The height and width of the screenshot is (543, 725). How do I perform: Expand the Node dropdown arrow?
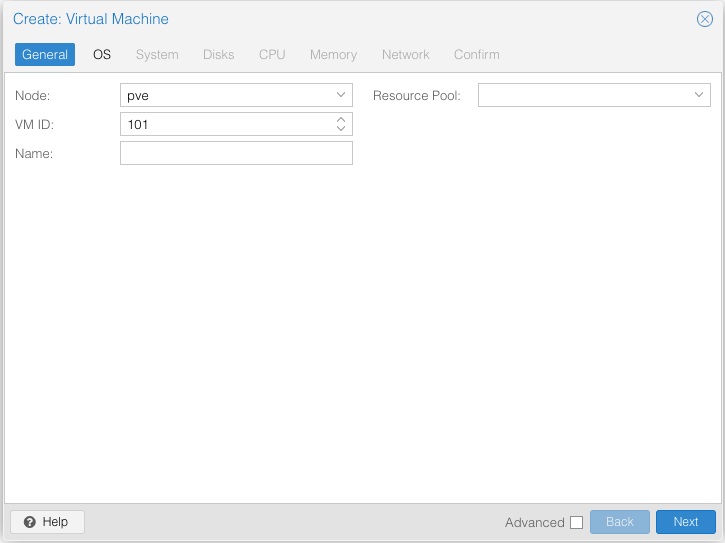point(341,95)
